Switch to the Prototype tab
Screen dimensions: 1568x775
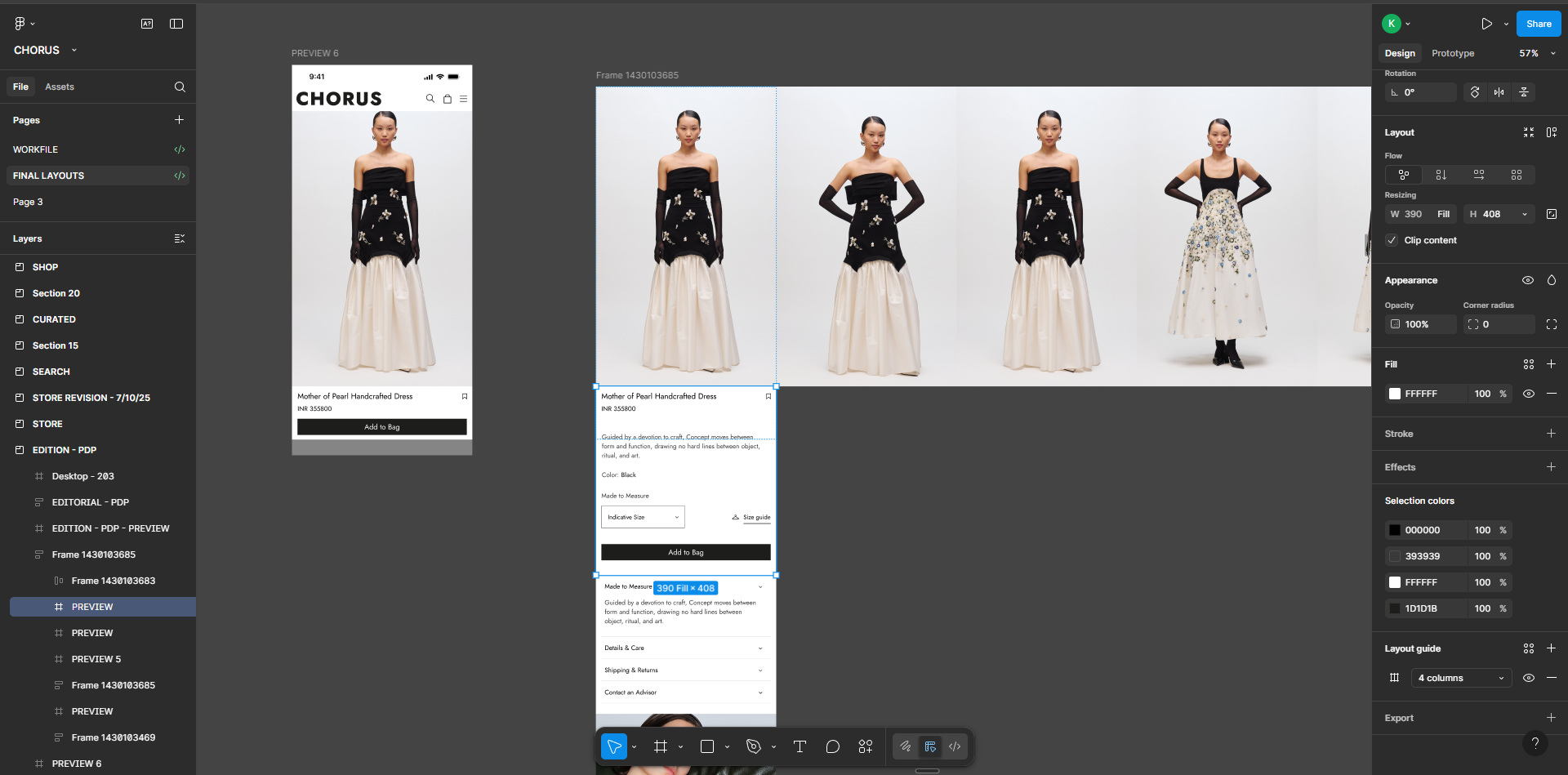click(x=1452, y=53)
